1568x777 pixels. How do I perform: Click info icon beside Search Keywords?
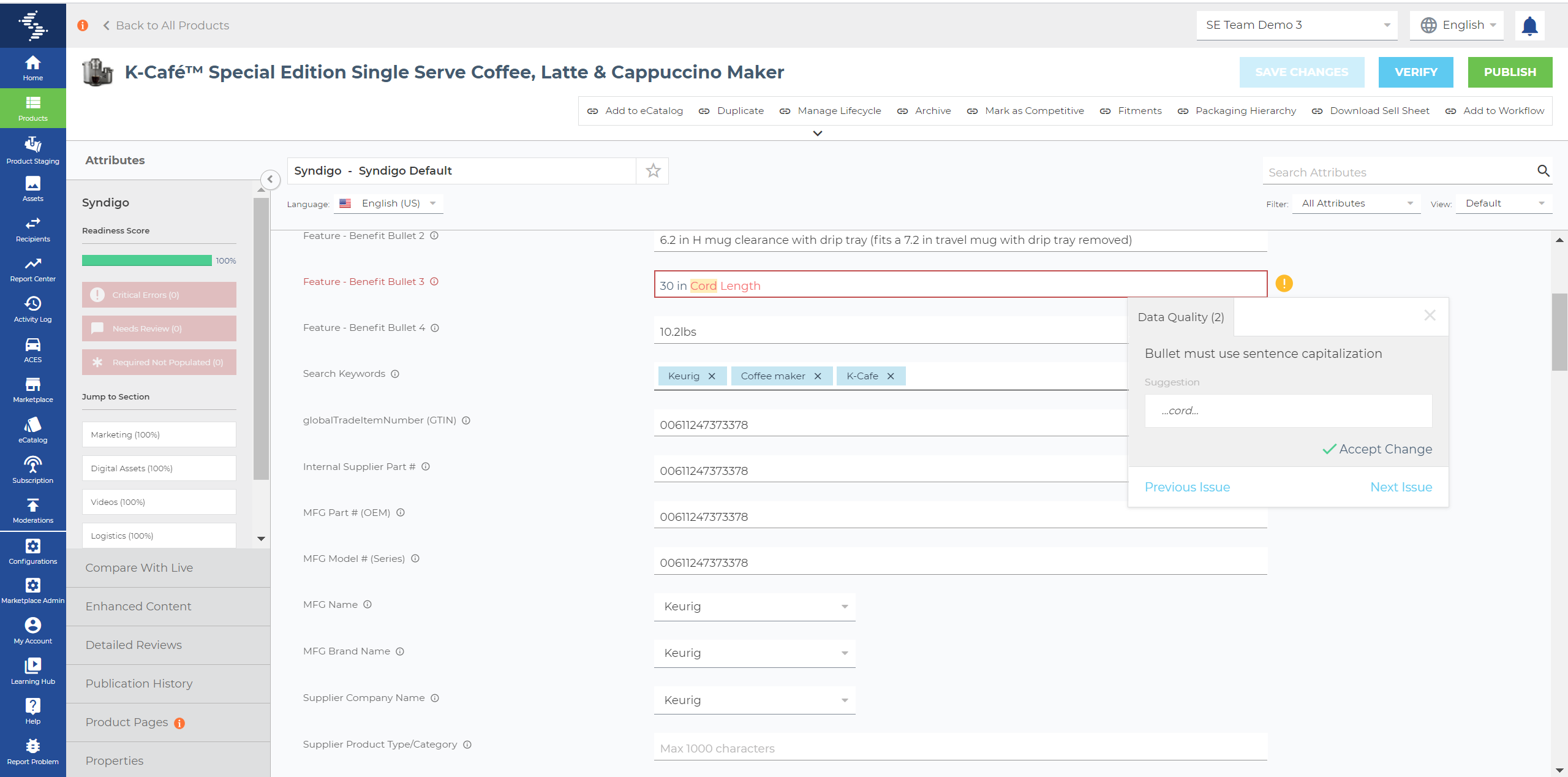pos(395,374)
